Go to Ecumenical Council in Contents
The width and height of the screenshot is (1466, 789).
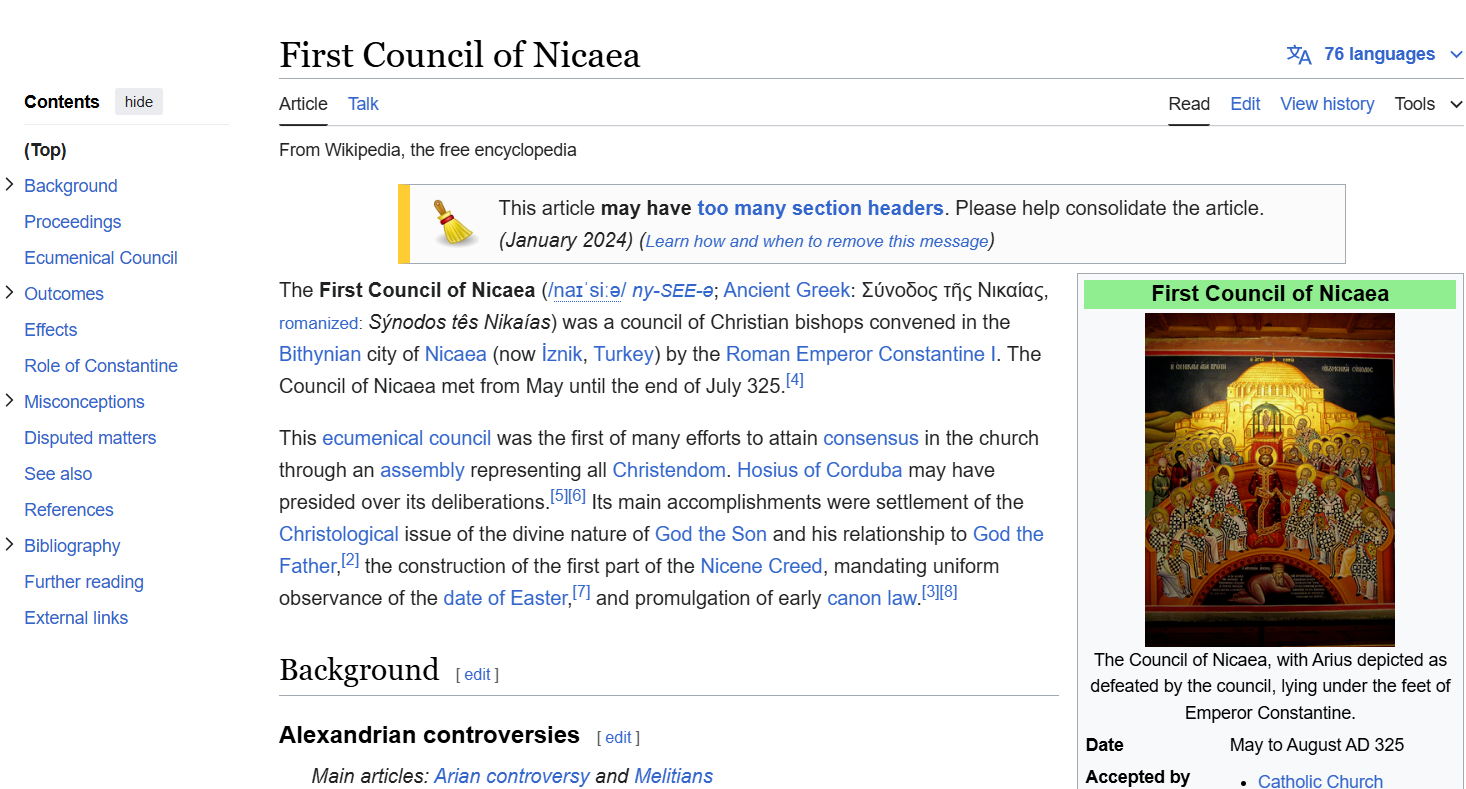[x=101, y=258]
